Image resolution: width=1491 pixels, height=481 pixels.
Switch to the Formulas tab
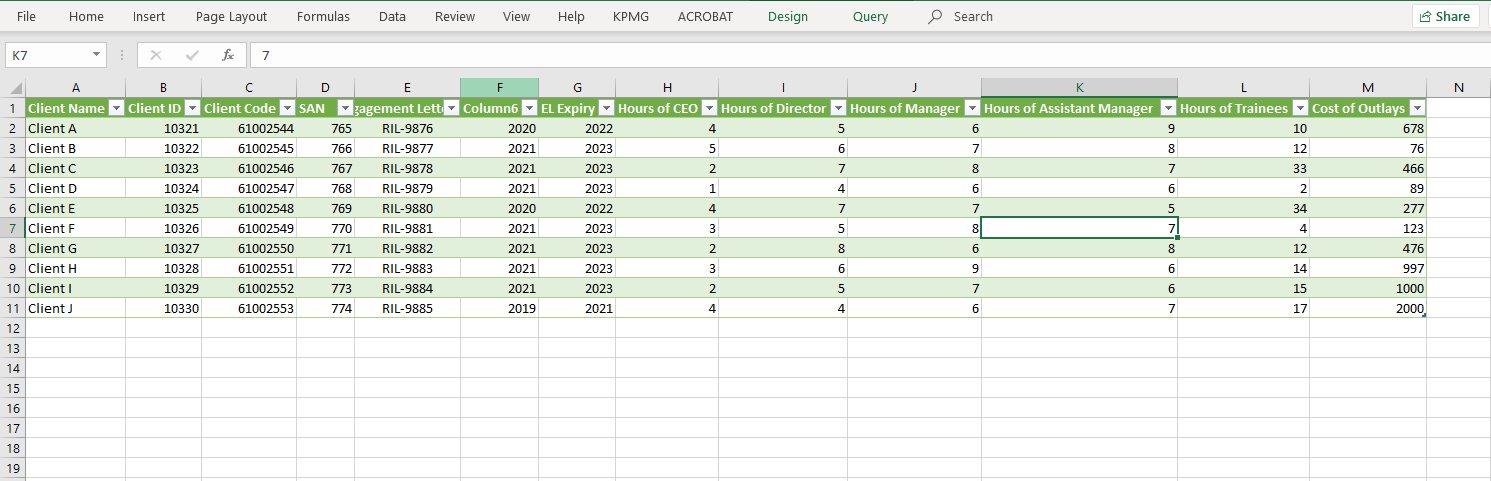(x=324, y=16)
